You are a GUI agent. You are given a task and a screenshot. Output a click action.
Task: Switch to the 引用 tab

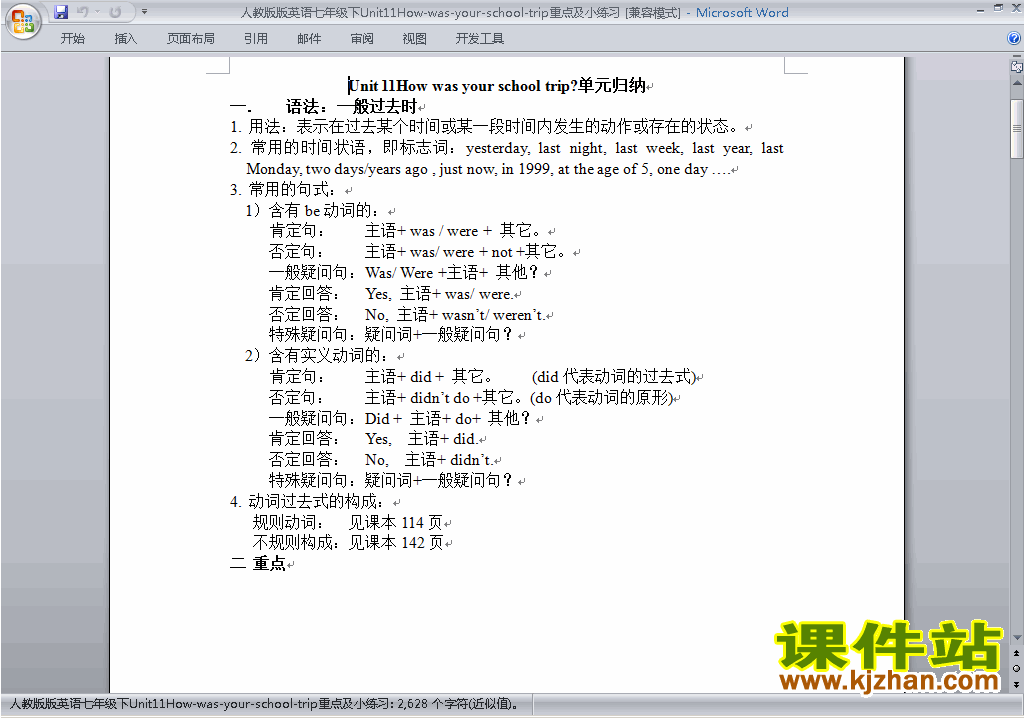256,39
